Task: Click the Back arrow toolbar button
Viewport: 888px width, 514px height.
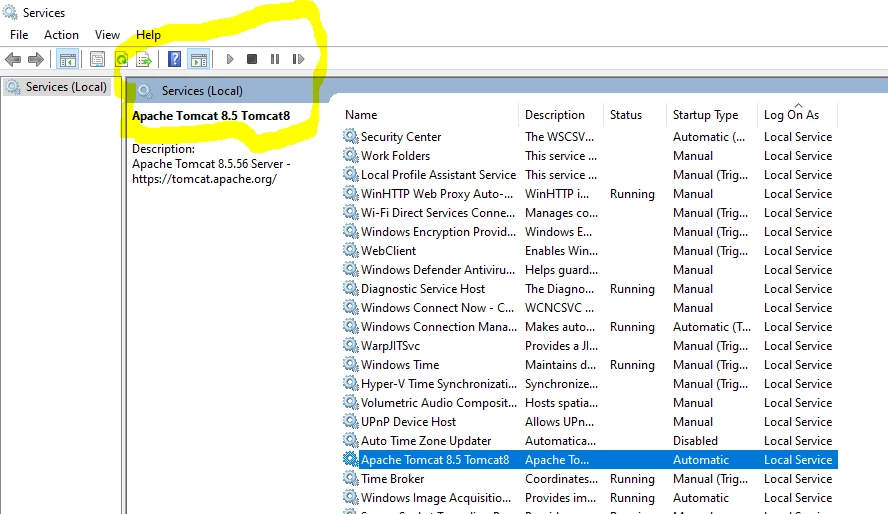Action: (x=12, y=59)
